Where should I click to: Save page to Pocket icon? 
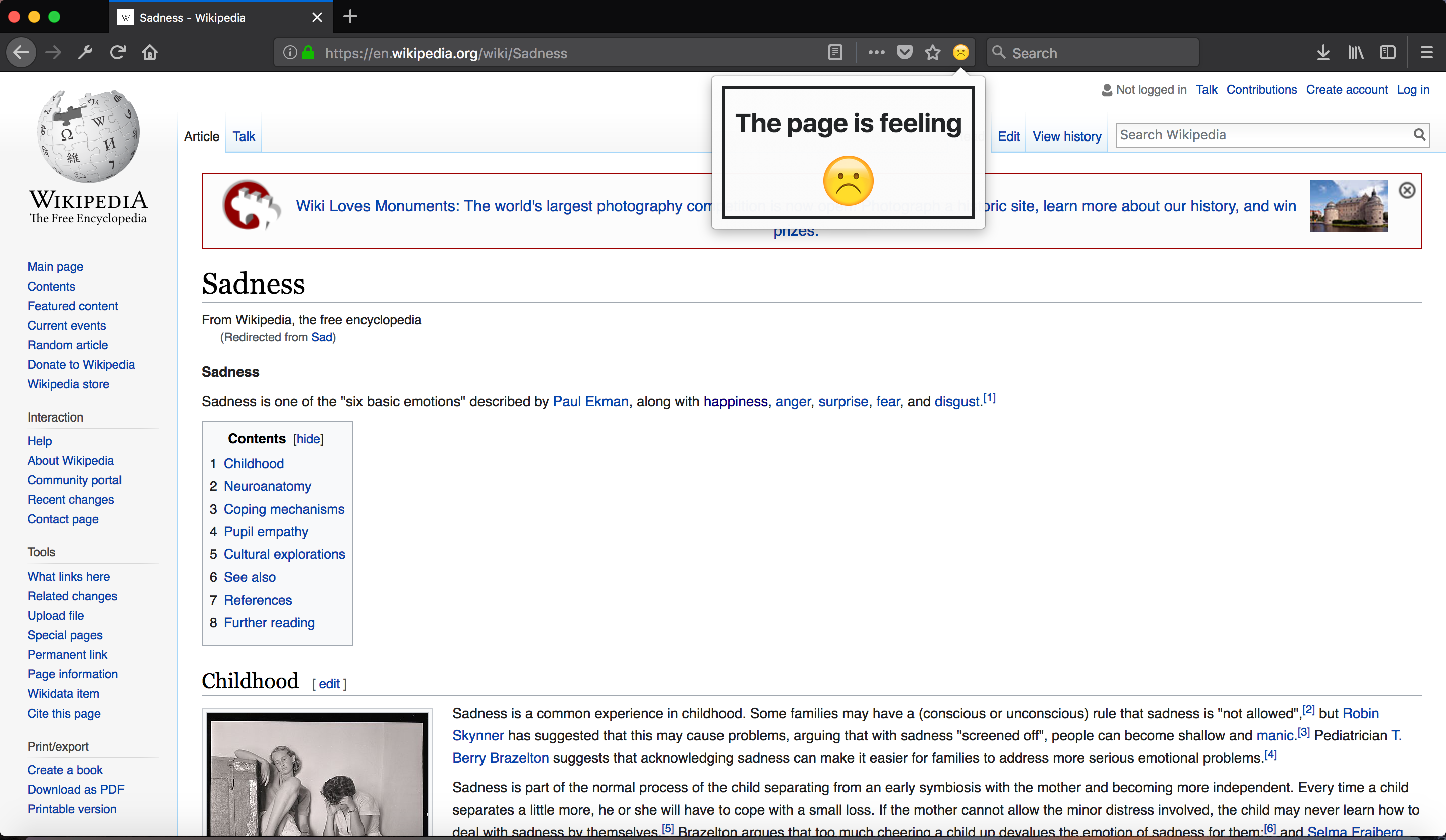904,53
